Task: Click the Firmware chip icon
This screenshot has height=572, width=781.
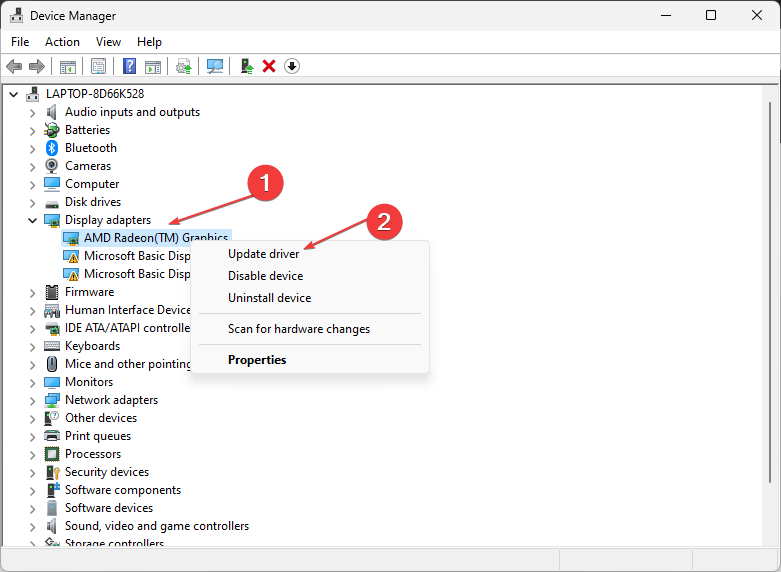Action: click(52, 292)
